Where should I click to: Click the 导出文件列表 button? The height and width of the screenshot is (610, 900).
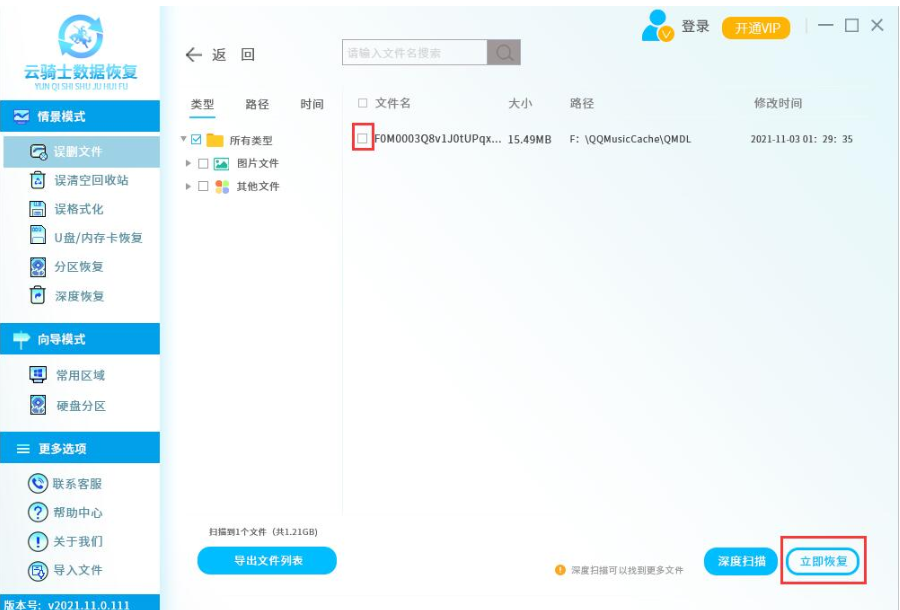(267, 561)
